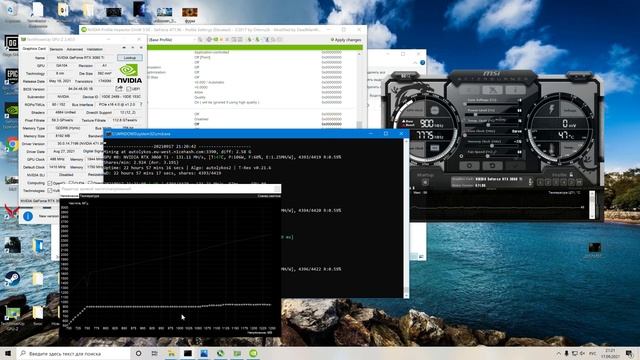The image size is (640, 360).
Task: Open Afterburner information 'i' button
Action: [x=516, y=90]
